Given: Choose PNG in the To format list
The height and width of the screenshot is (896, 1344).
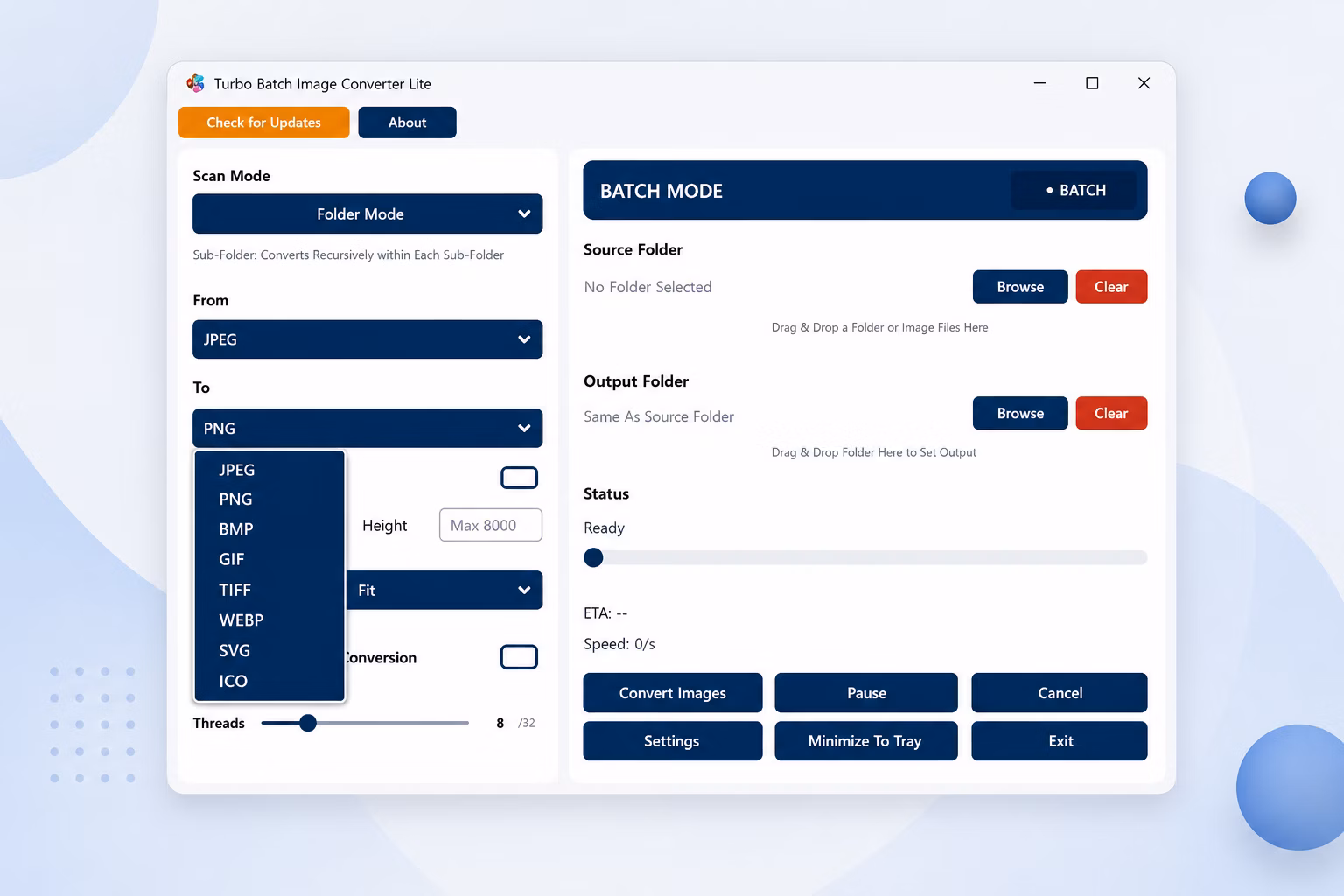Looking at the screenshot, I should (269, 500).
